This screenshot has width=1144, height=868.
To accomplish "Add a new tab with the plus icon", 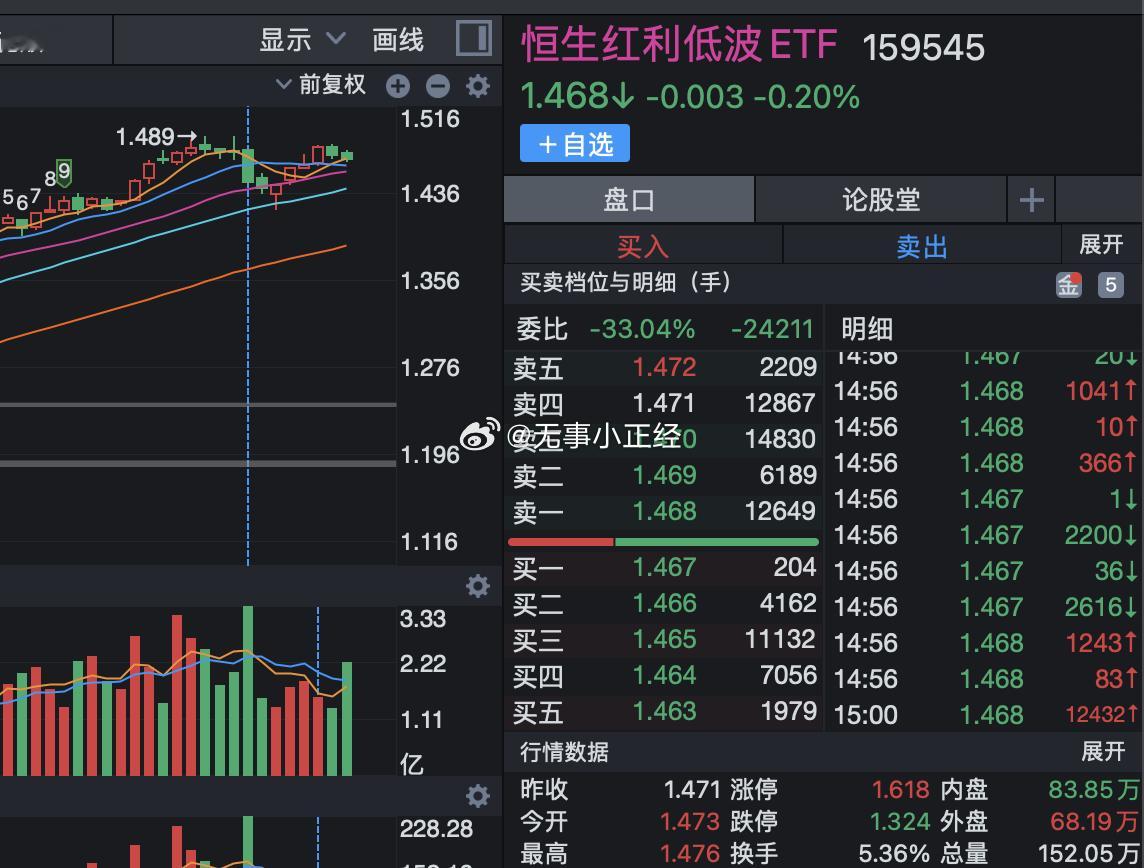I will point(1031,199).
